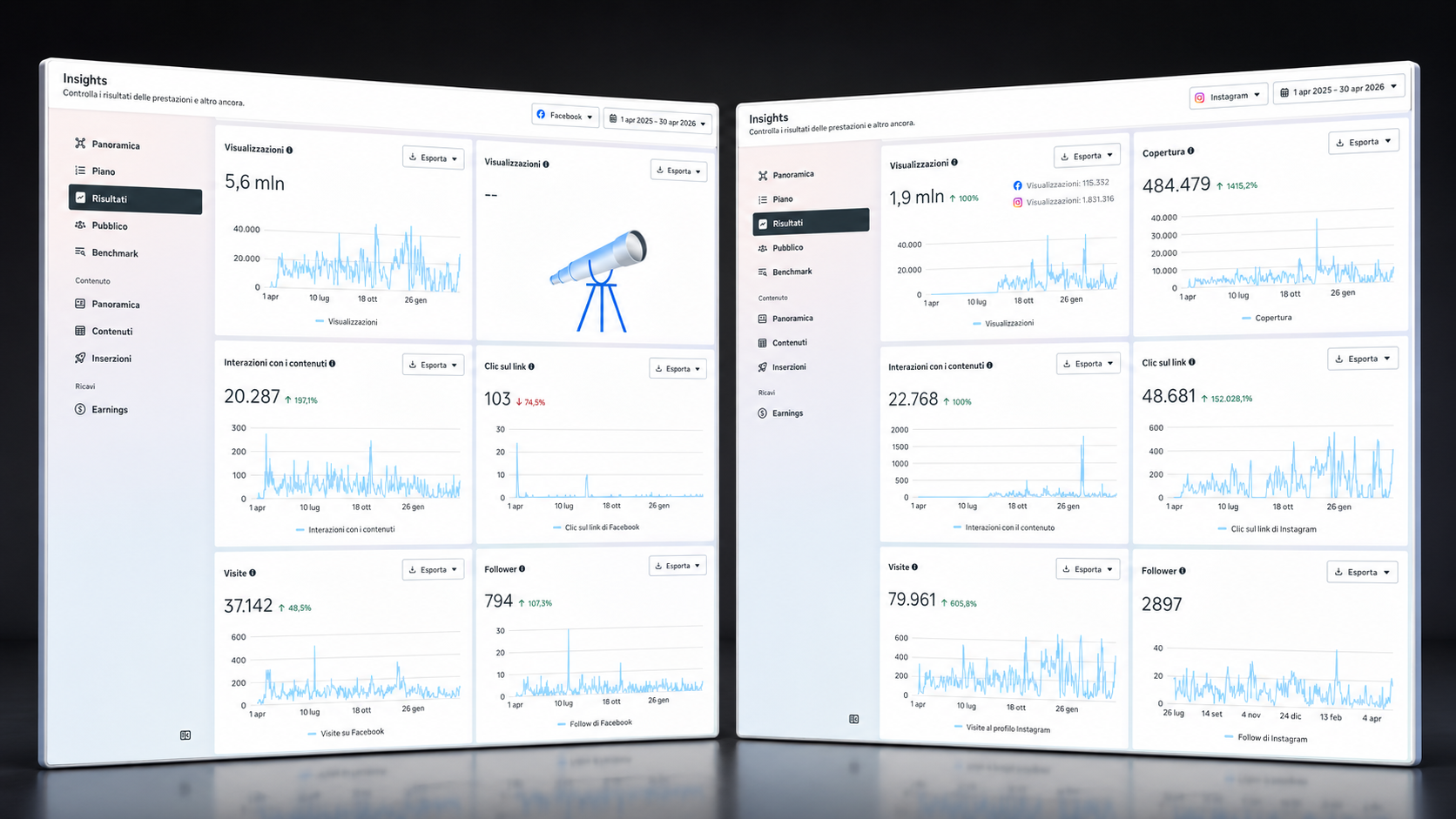Open Contenuti in Facebook panel sidebar
This screenshot has height=819, width=1456.
pos(104,331)
